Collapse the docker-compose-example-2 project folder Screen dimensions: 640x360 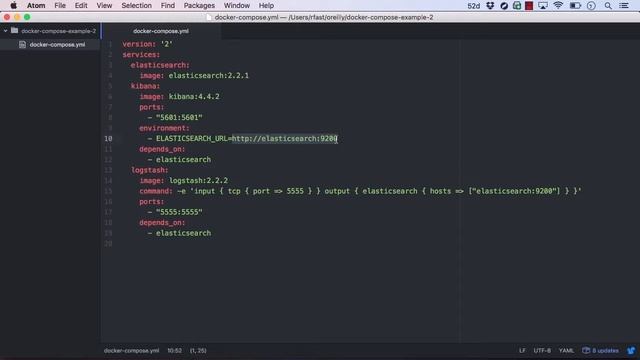(x=5, y=31)
